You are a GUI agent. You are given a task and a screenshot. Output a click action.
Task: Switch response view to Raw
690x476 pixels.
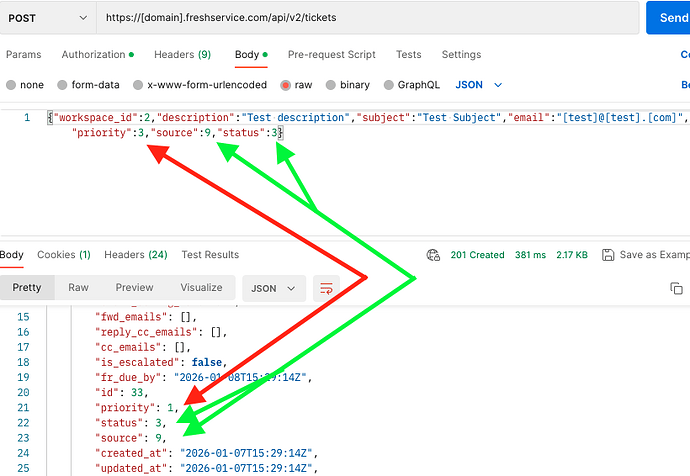coord(78,288)
